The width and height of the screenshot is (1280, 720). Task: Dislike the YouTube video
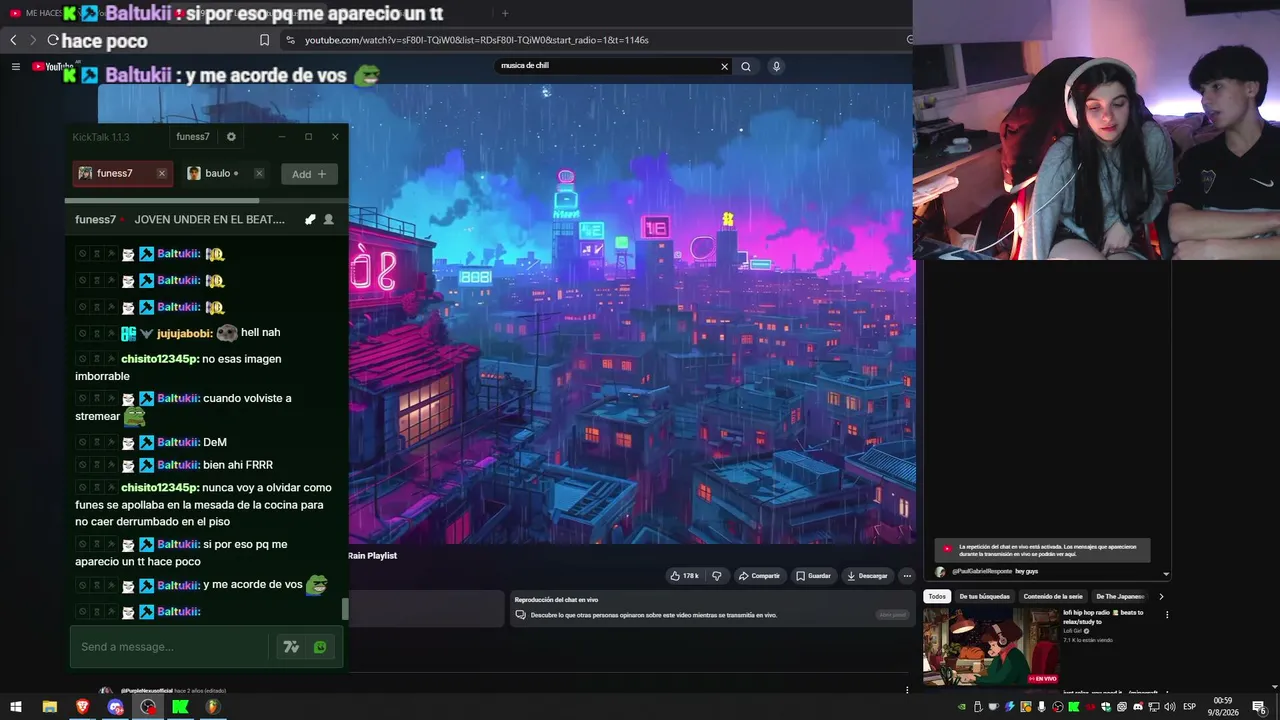pyautogui.click(x=716, y=576)
